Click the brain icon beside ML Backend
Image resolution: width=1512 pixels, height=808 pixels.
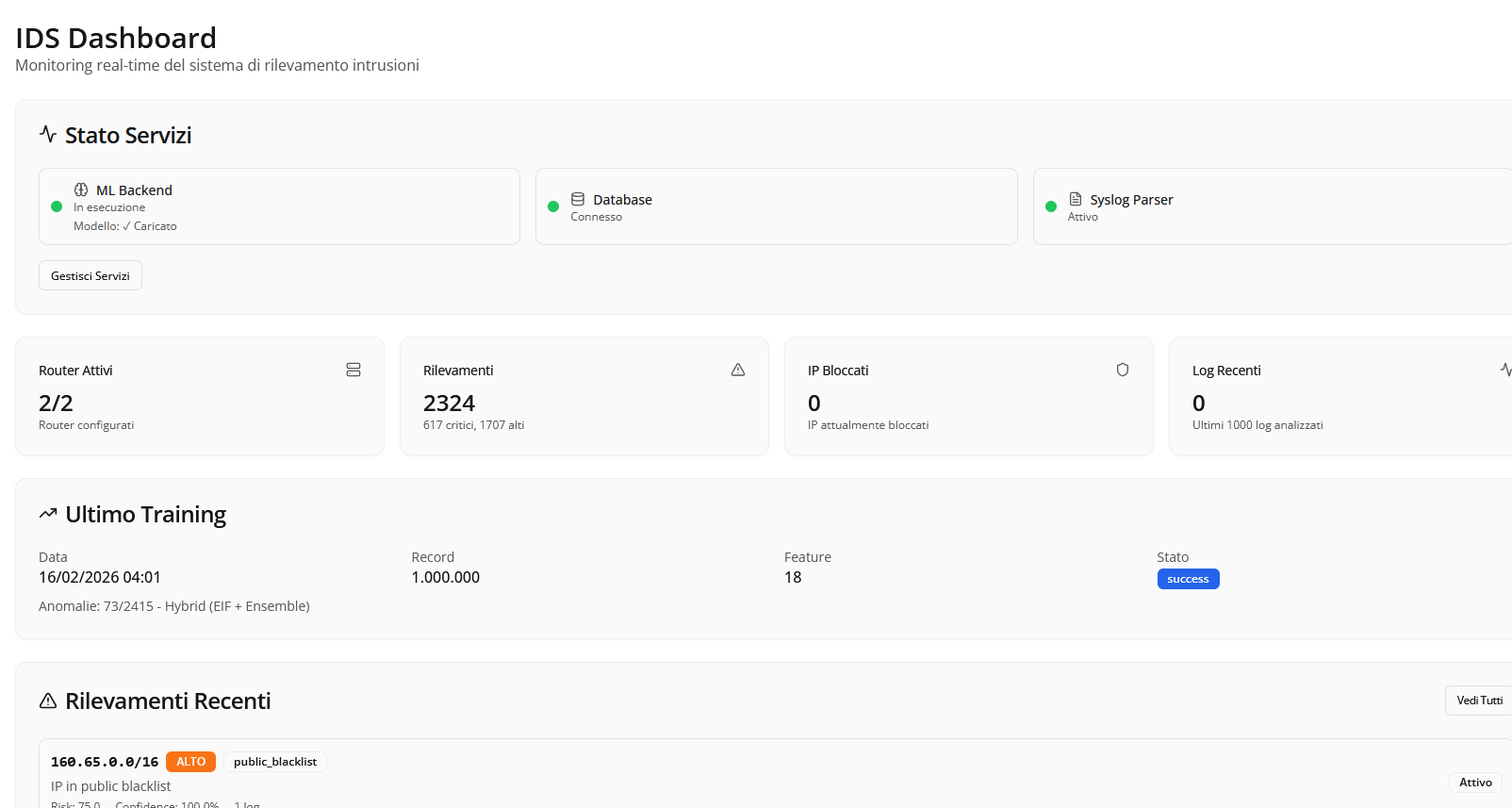[81, 190]
